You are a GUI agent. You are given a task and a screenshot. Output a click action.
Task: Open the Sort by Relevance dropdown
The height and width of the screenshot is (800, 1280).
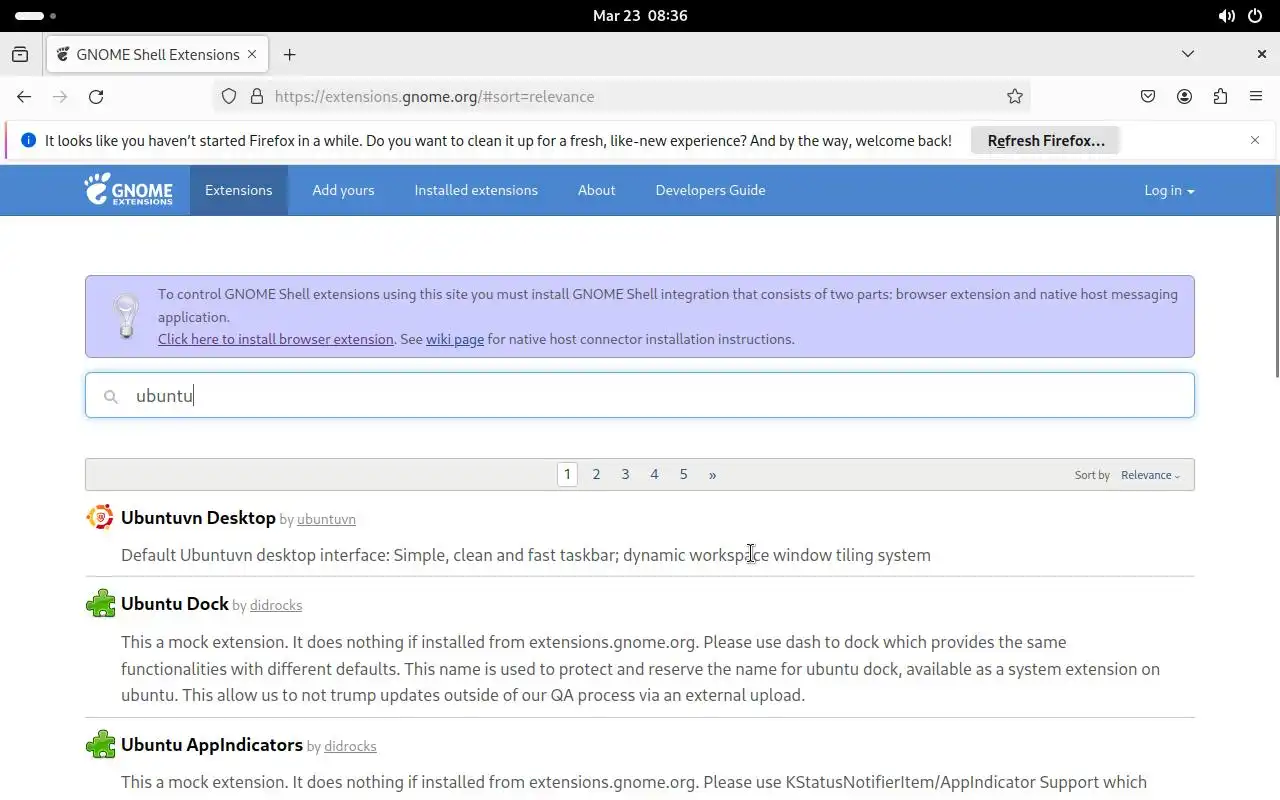pyautogui.click(x=1150, y=475)
